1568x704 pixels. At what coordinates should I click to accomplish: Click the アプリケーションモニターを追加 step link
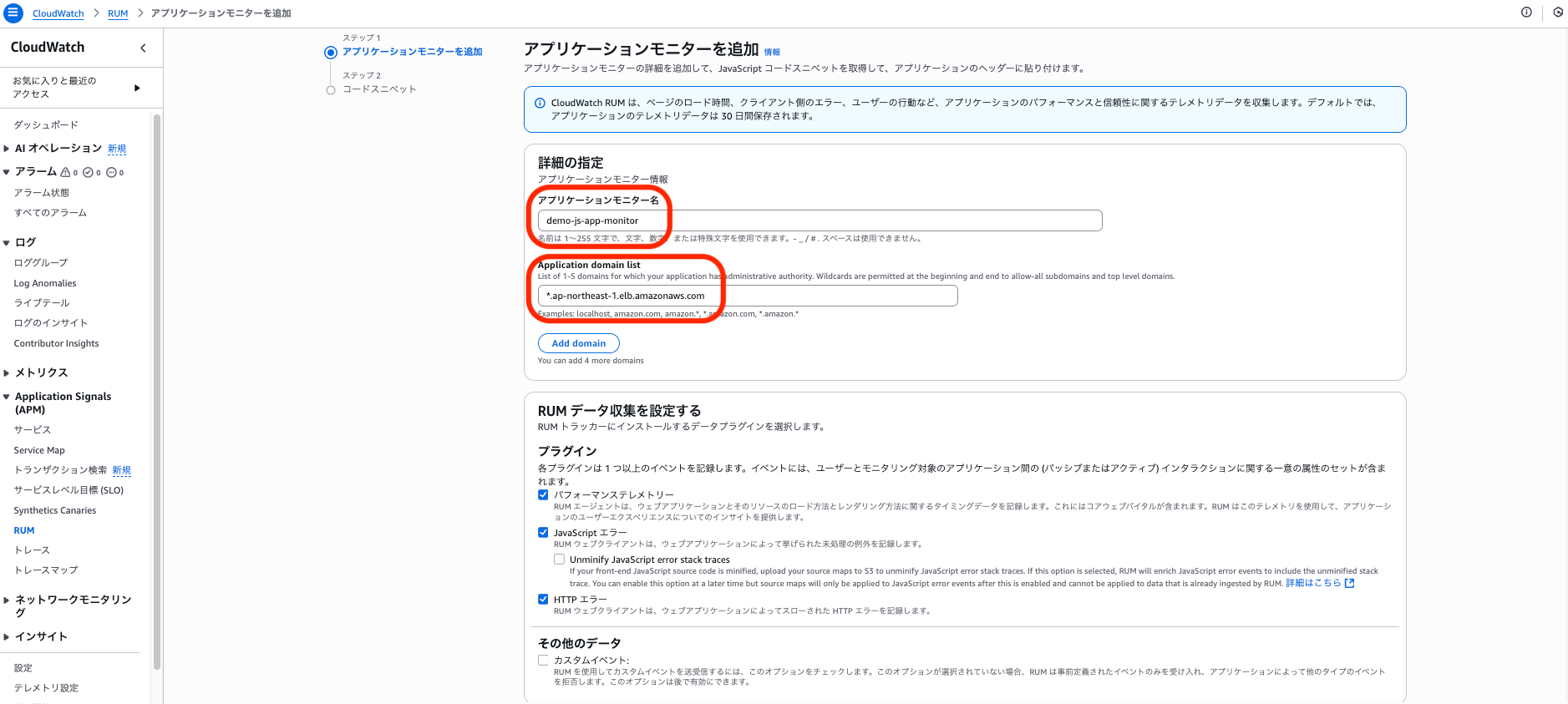click(x=413, y=52)
